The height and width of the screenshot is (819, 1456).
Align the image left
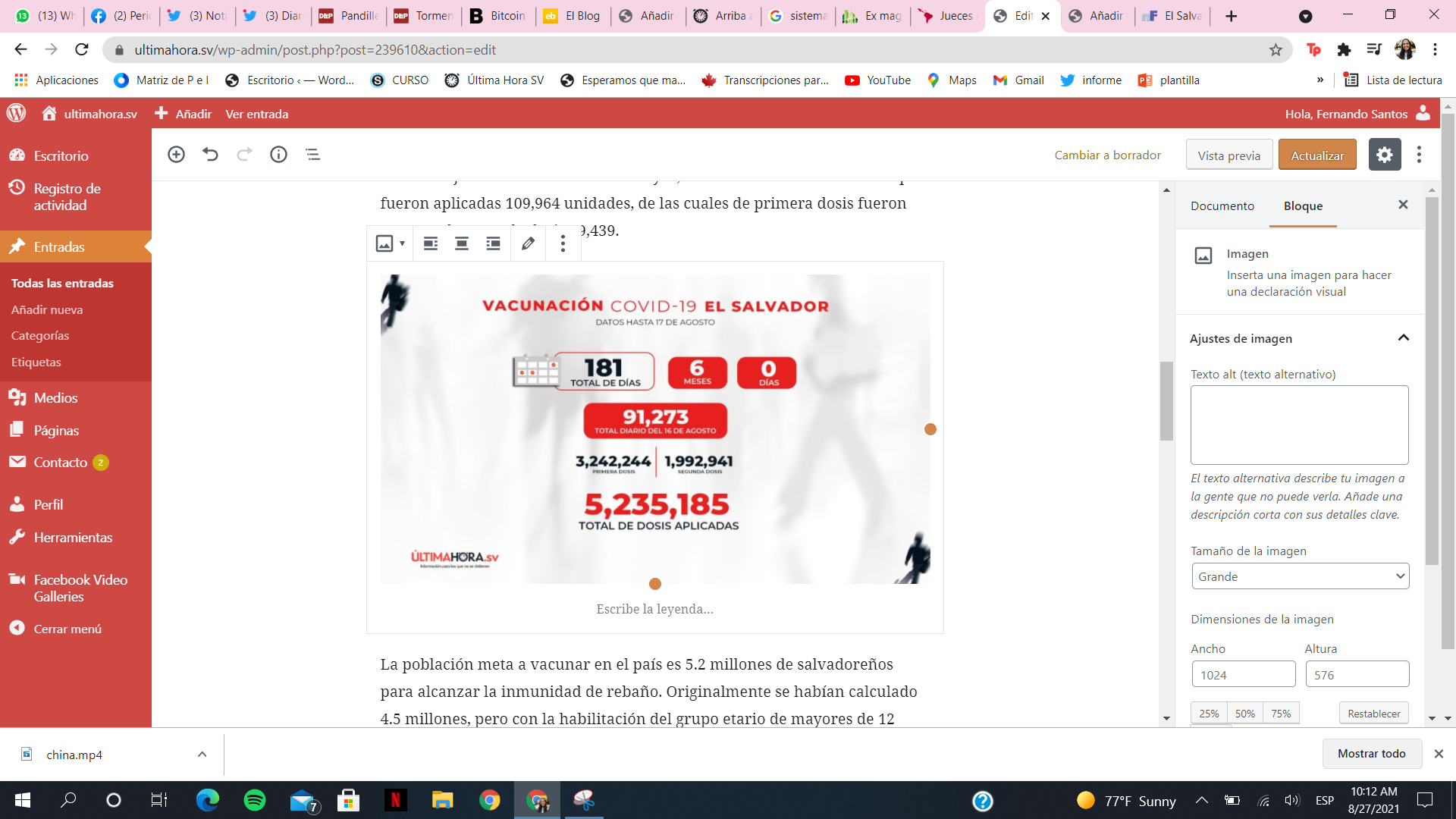[430, 243]
